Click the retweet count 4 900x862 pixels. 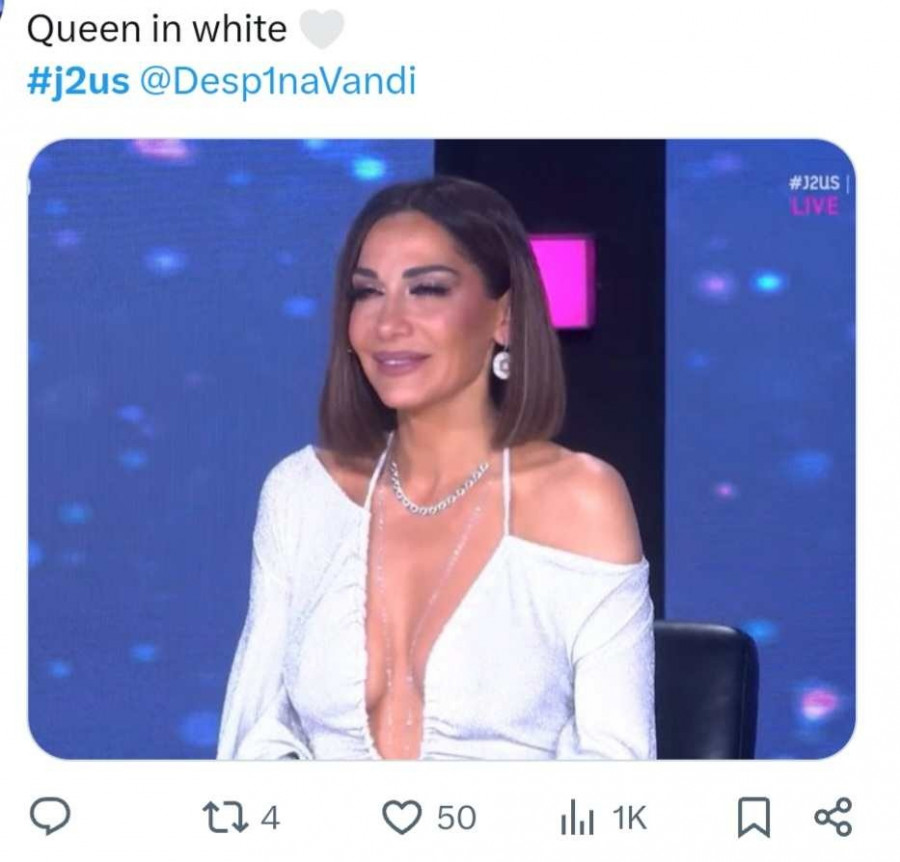pyautogui.click(x=270, y=818)
